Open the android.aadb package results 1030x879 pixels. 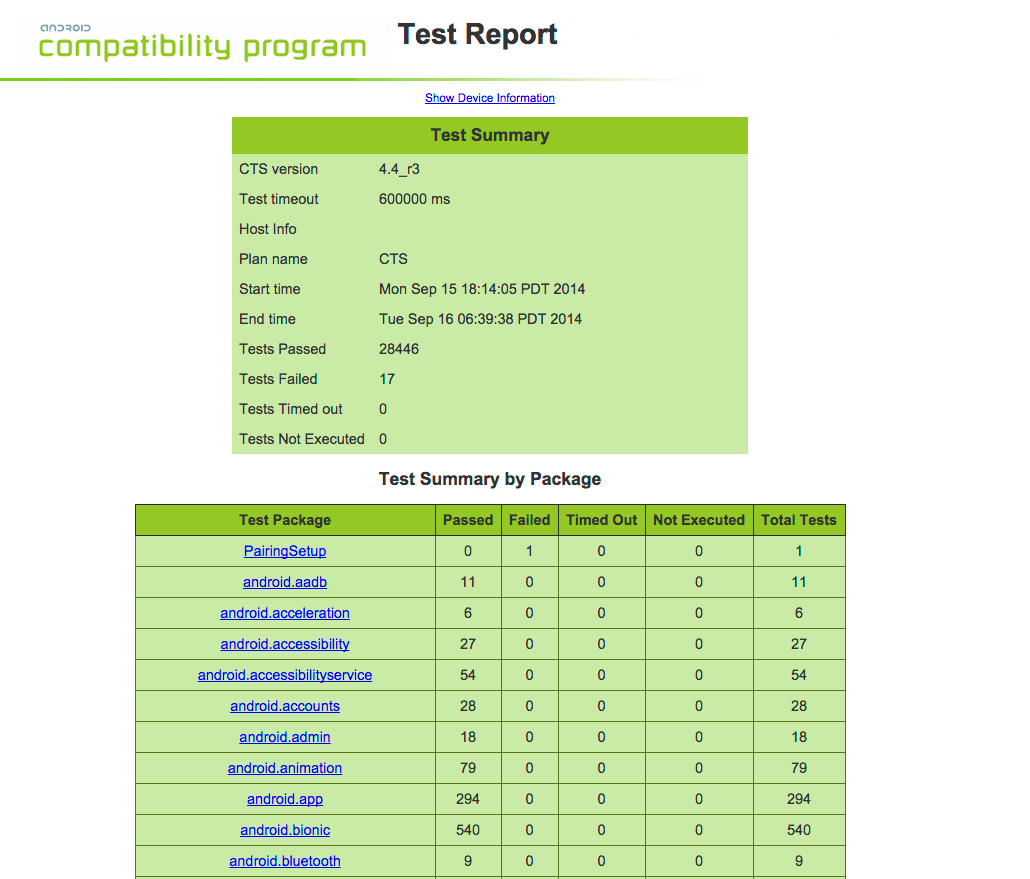284,581
